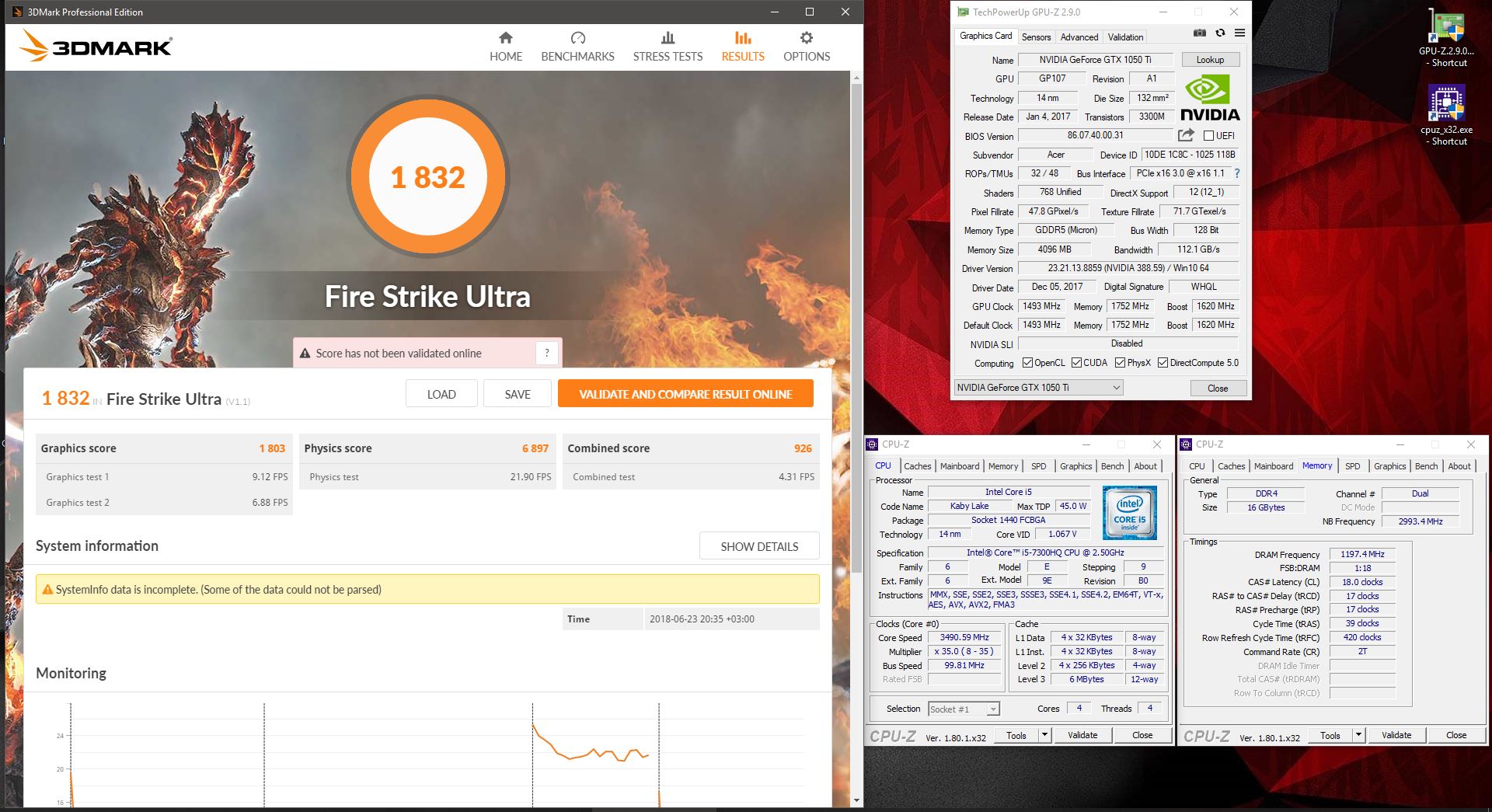Click the 3DMark title bar app icon
Image resolution: width=1492 pixels, height=812 pixels.
point(16,12)
